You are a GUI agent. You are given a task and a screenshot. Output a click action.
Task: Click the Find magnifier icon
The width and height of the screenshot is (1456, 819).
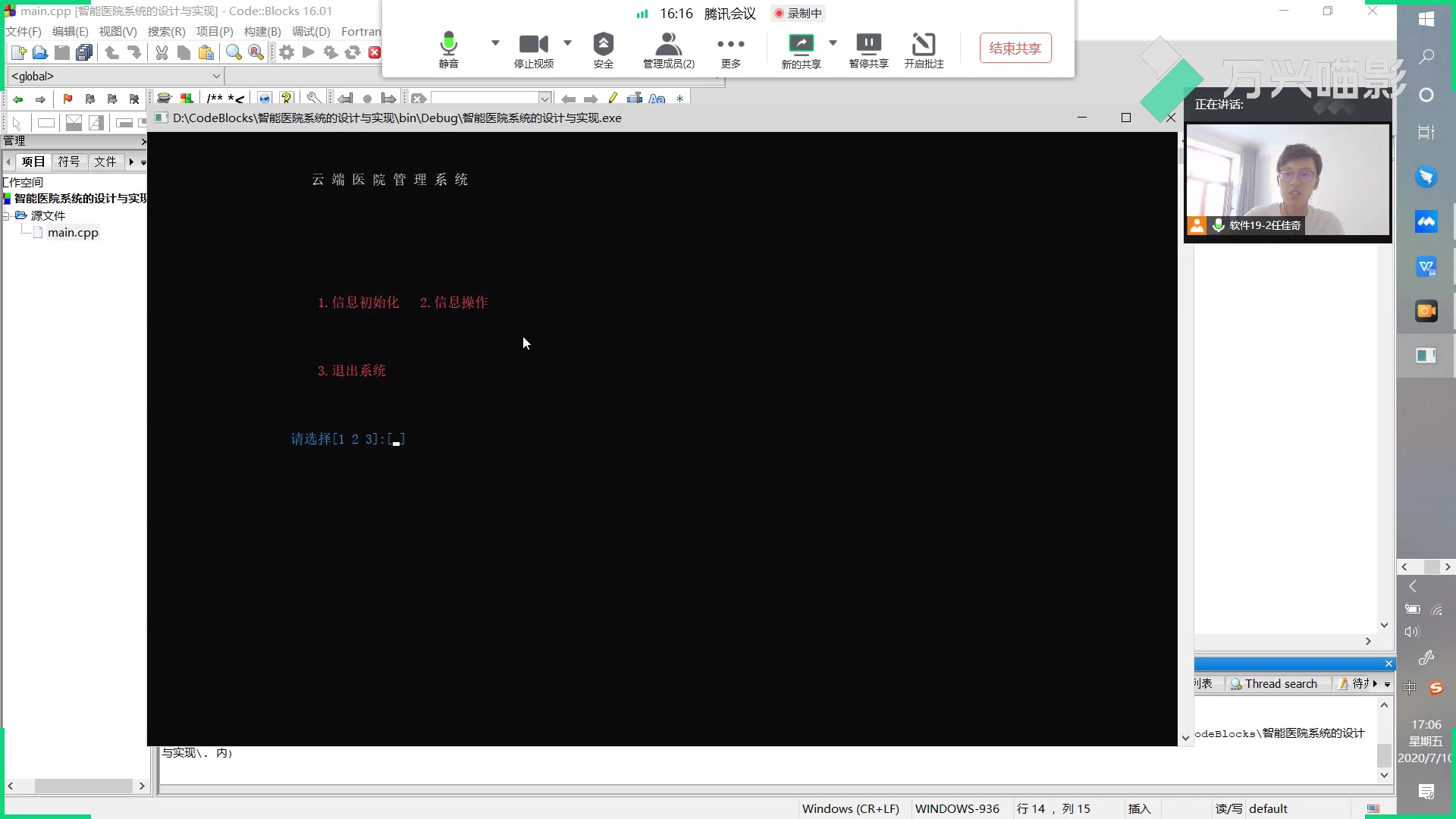tap(234, 52)
